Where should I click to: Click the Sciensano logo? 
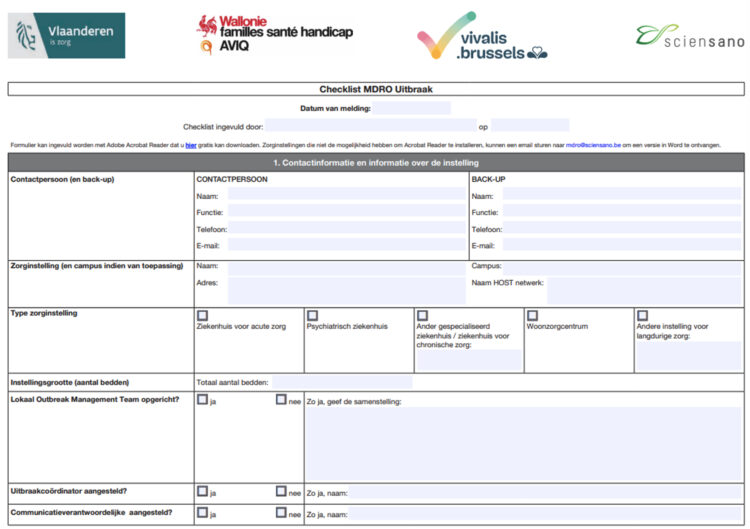coord(690,38)
